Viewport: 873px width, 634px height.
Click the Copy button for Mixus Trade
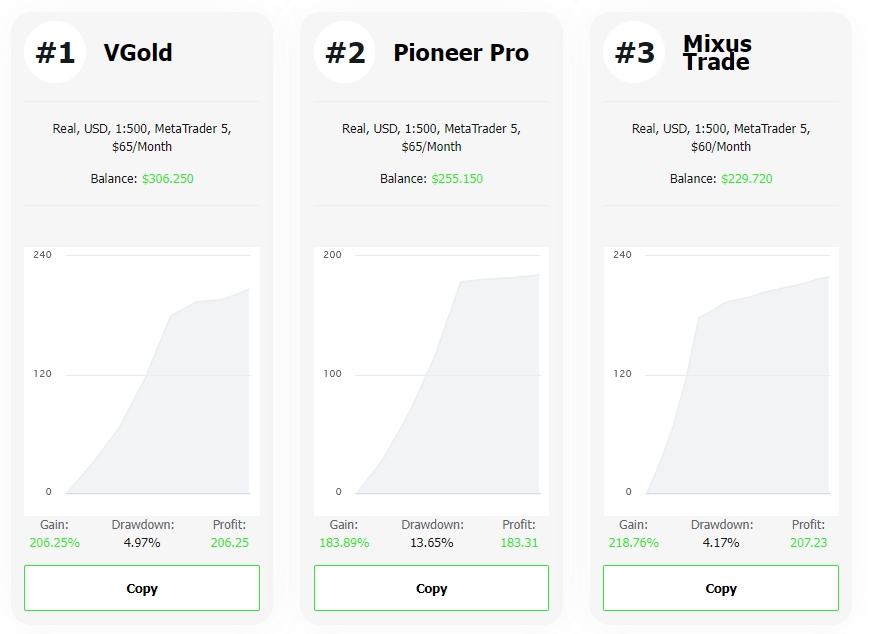pyautogui.click(x=720, y=588)
